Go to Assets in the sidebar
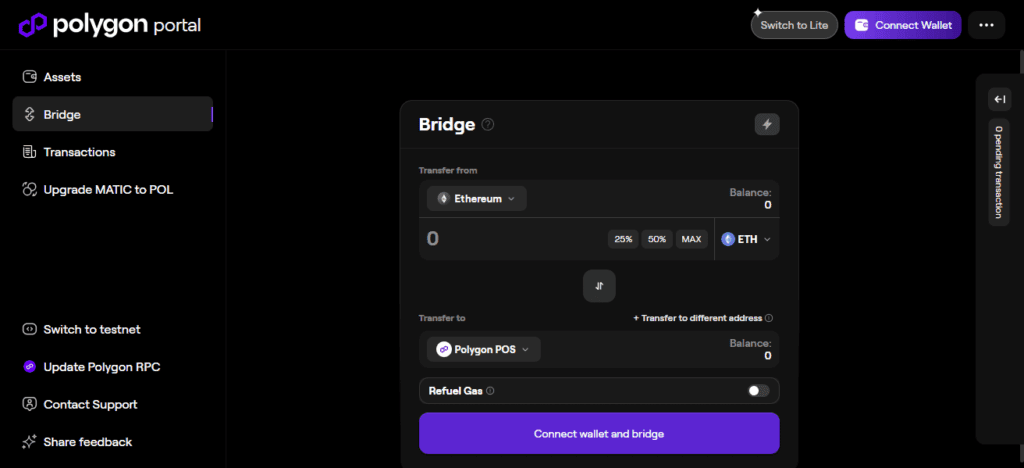 click(62, 77)
